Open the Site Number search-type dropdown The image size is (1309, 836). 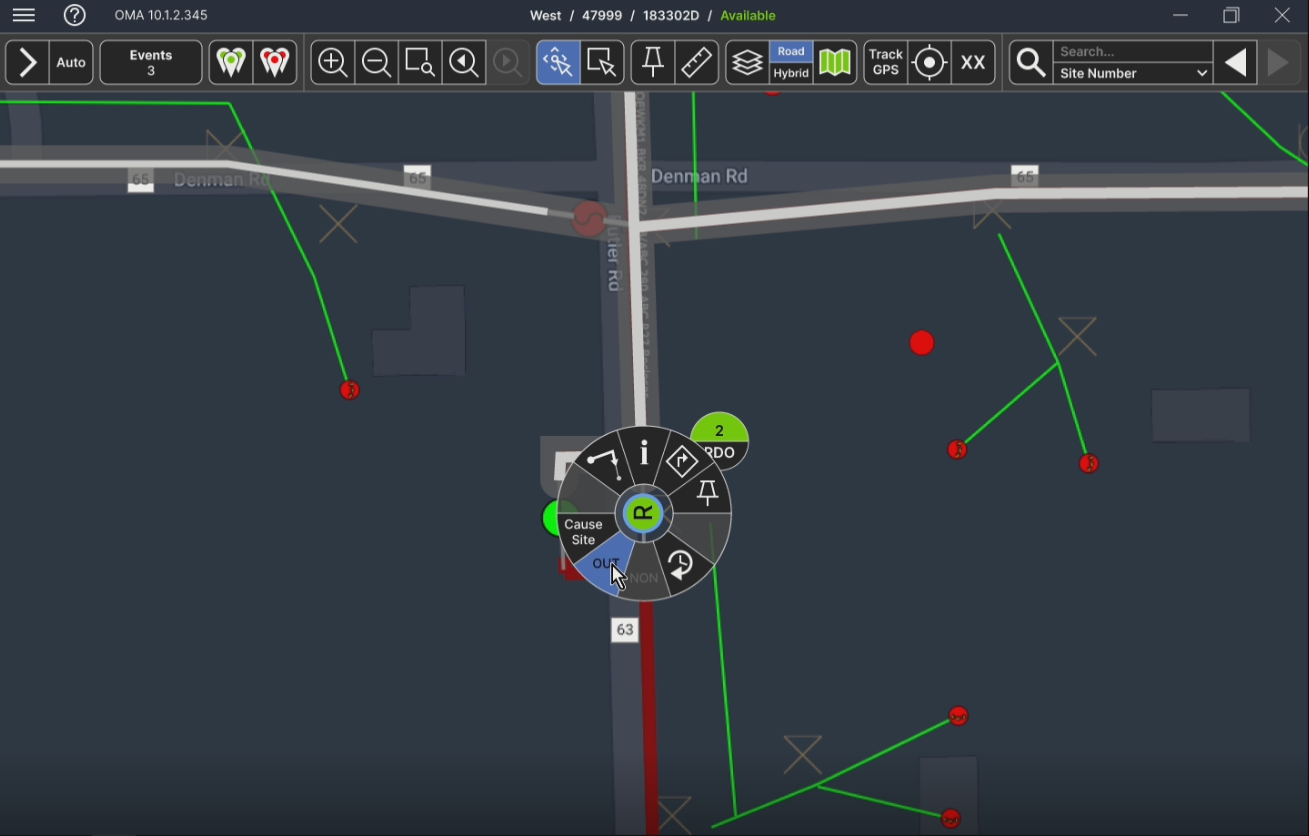1131,73
